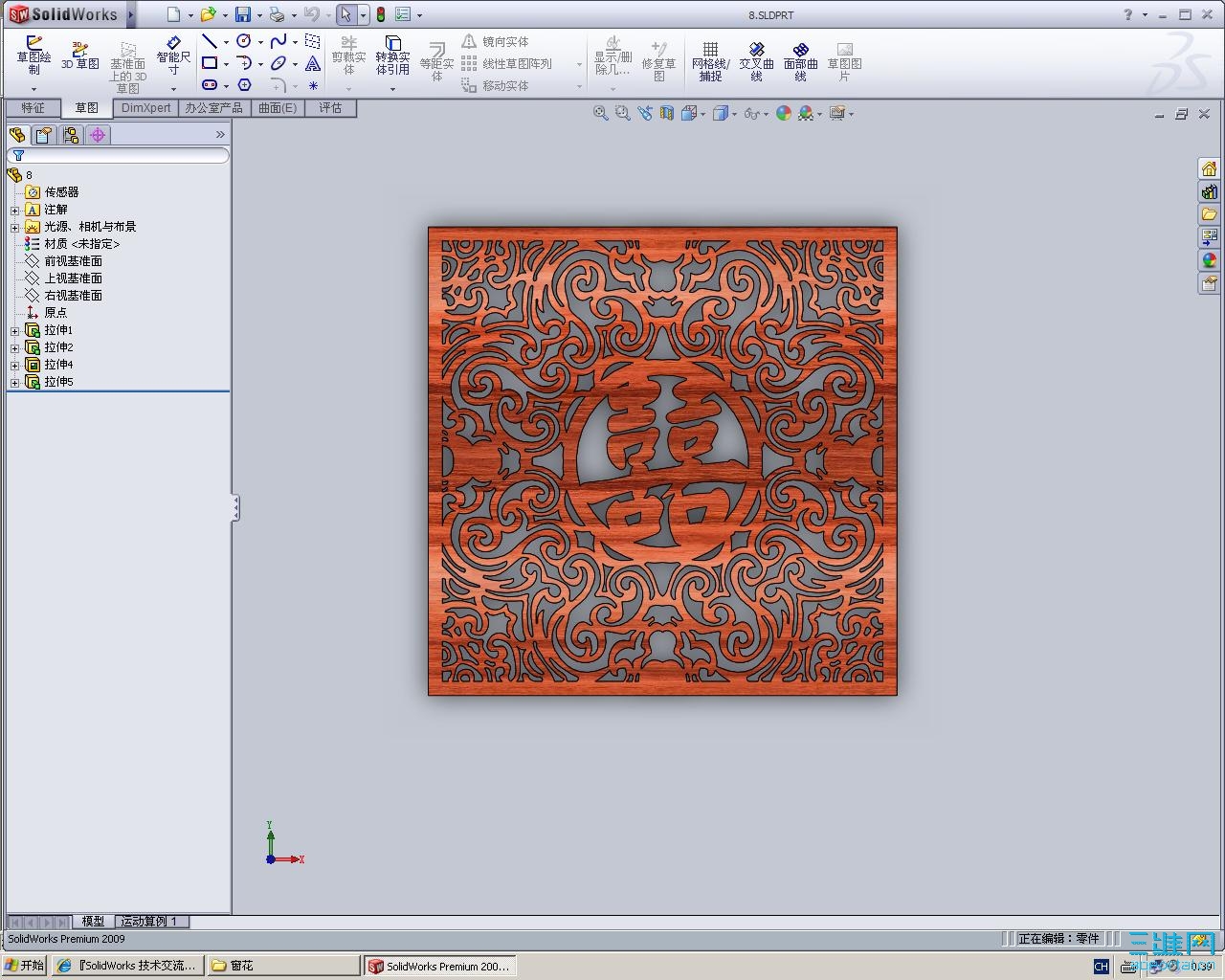The image size is (1225, 980).
Task: Click the Section View icon
Action: 667,113
